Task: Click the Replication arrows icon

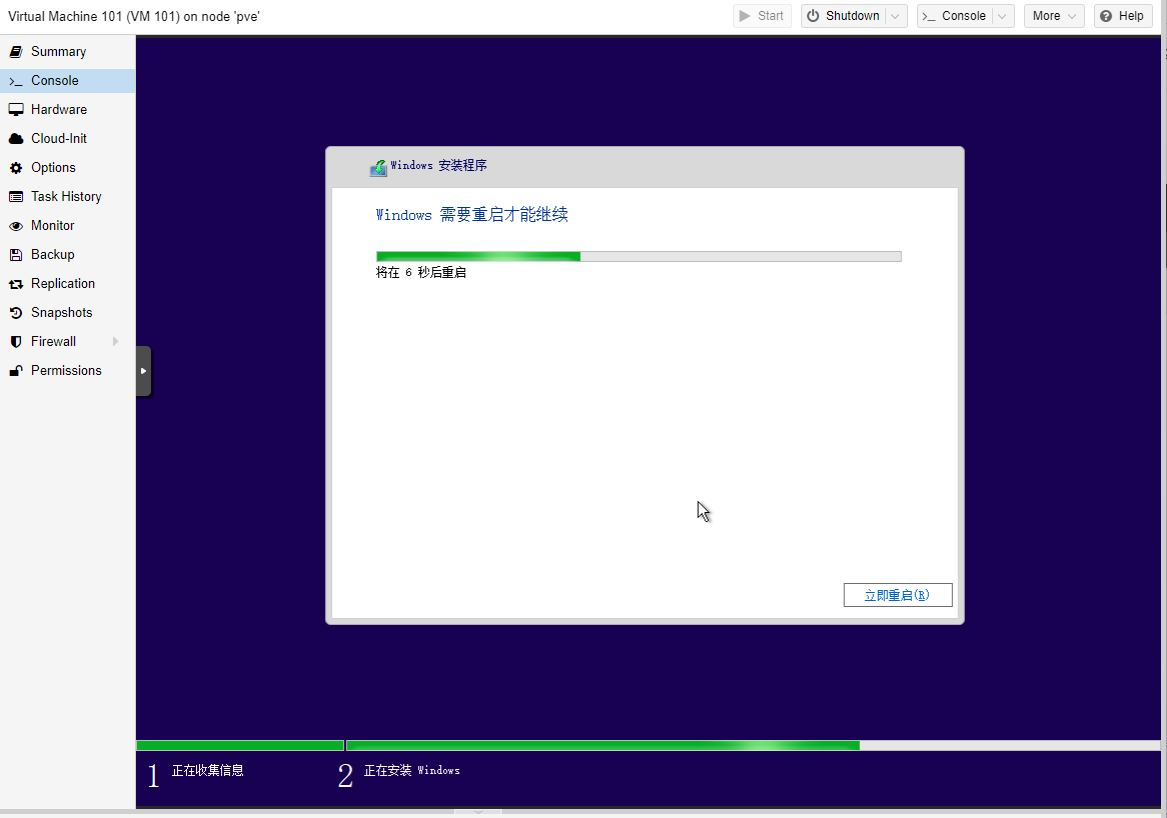Action: coord(16,284)
